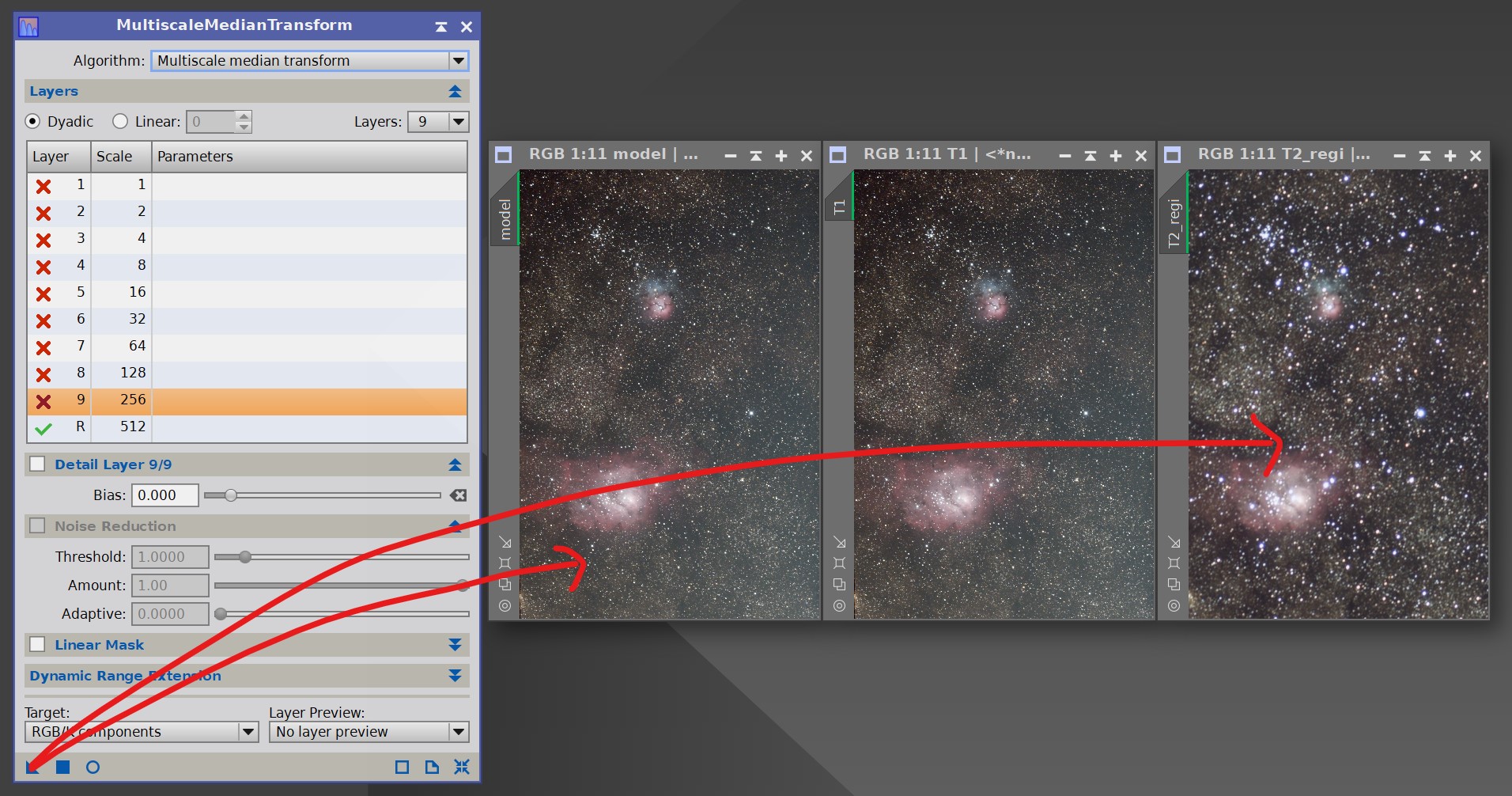This screenshot has width=1512, height=796.
Task: Open the Algorithm dropdown
Action: tap(457, 60)
